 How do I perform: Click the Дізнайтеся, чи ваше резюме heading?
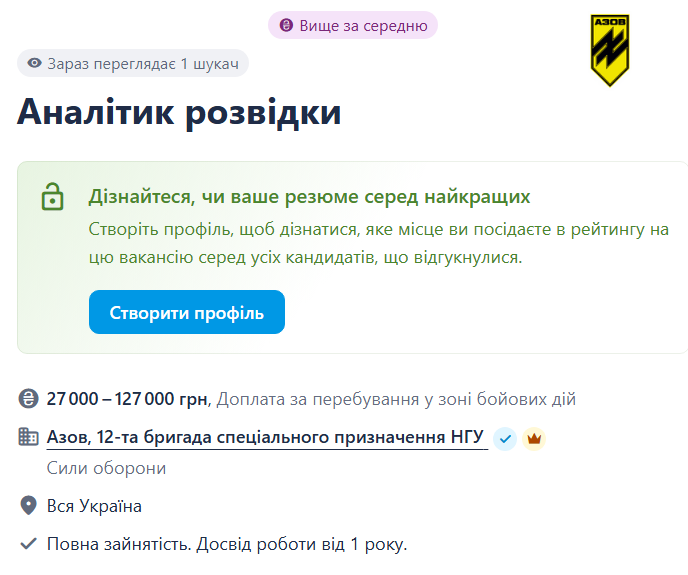309,196
